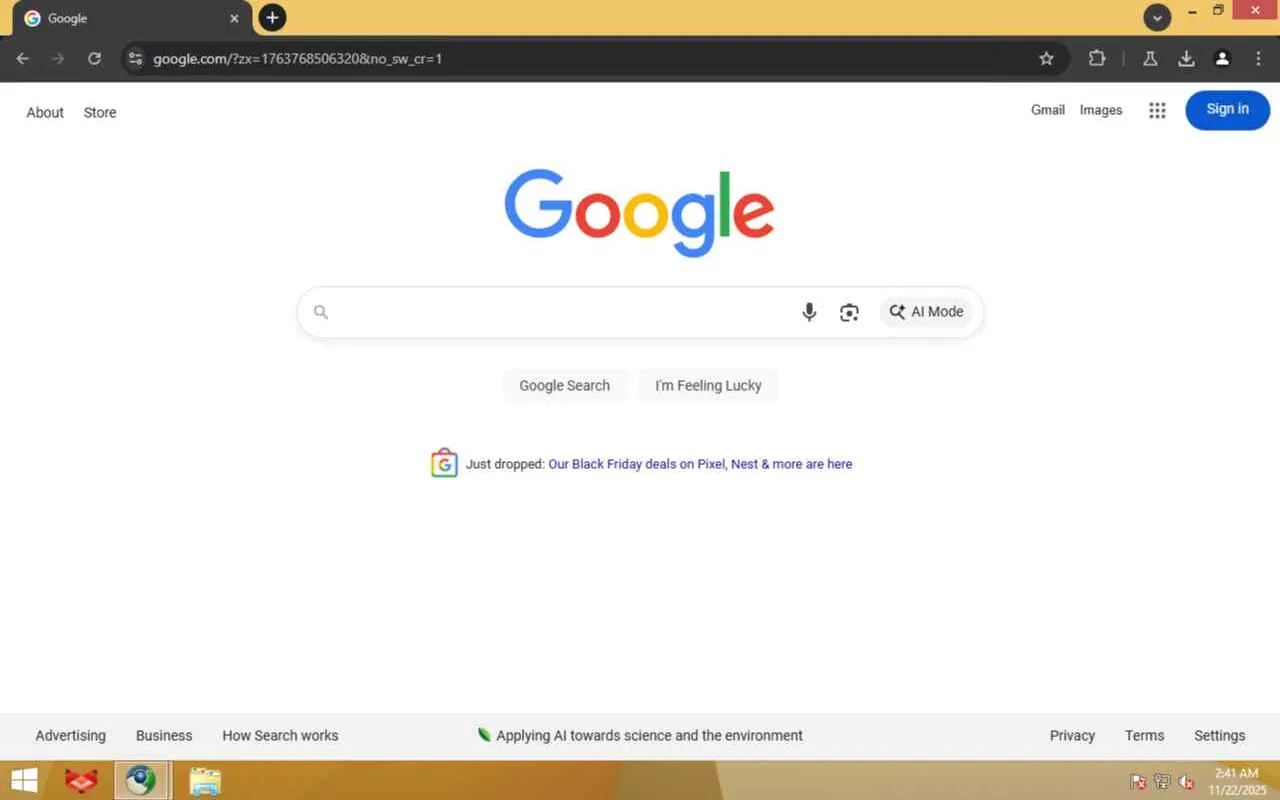1280x800 pixels.
Task: Open Gmail link
Action: 1047,110
